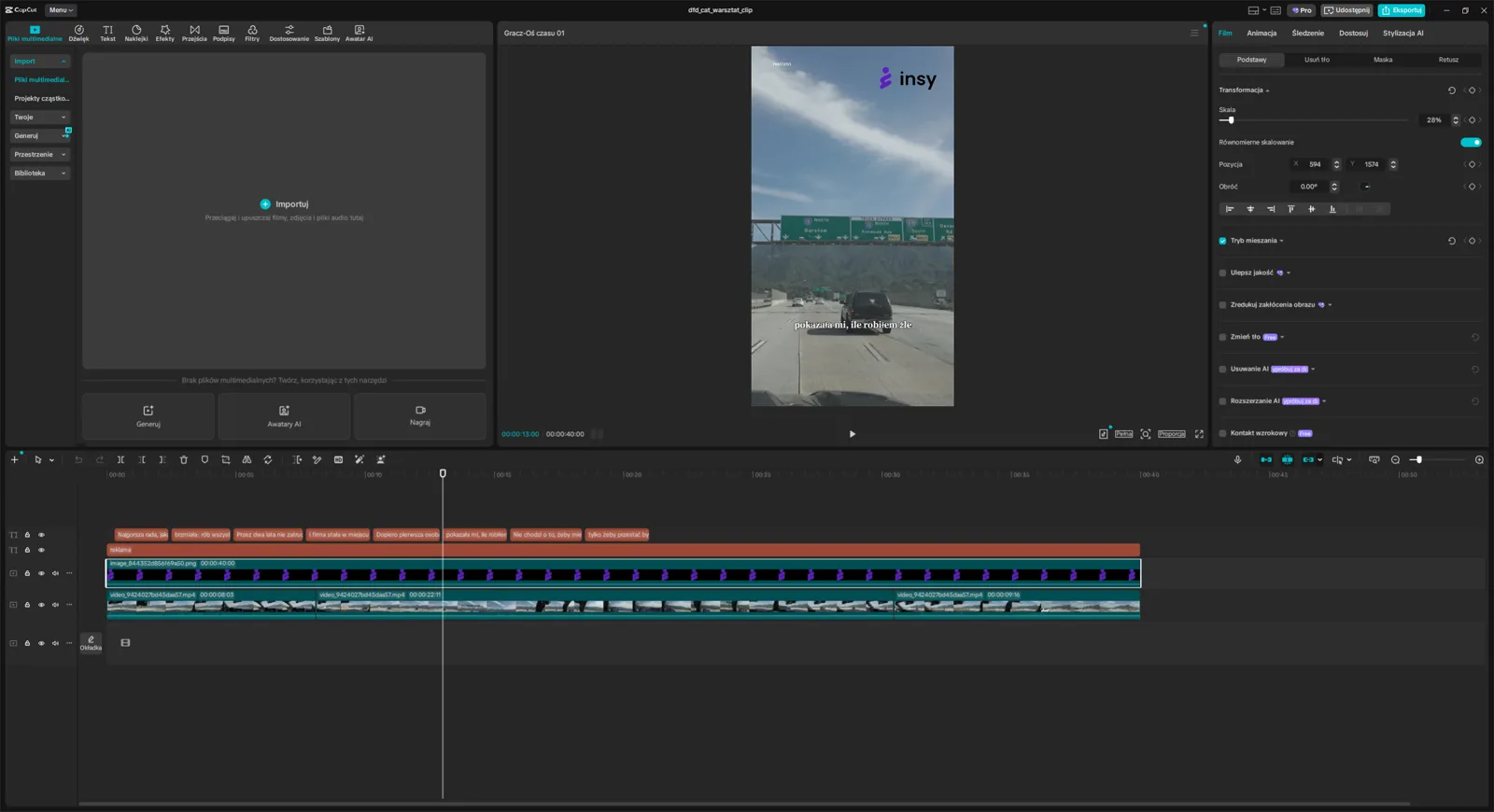Open the Menu dropdown
The width and height of the screenshot is (1494, 812).
(x=61, y=10)
